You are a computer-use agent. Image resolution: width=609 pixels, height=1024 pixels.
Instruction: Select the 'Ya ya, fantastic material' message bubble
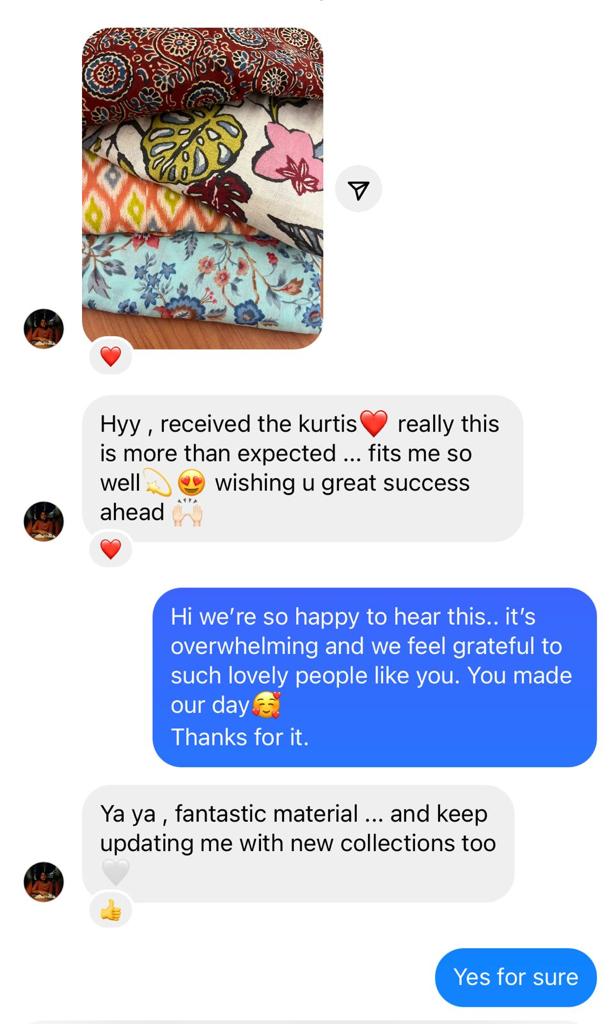coord(298,843)
